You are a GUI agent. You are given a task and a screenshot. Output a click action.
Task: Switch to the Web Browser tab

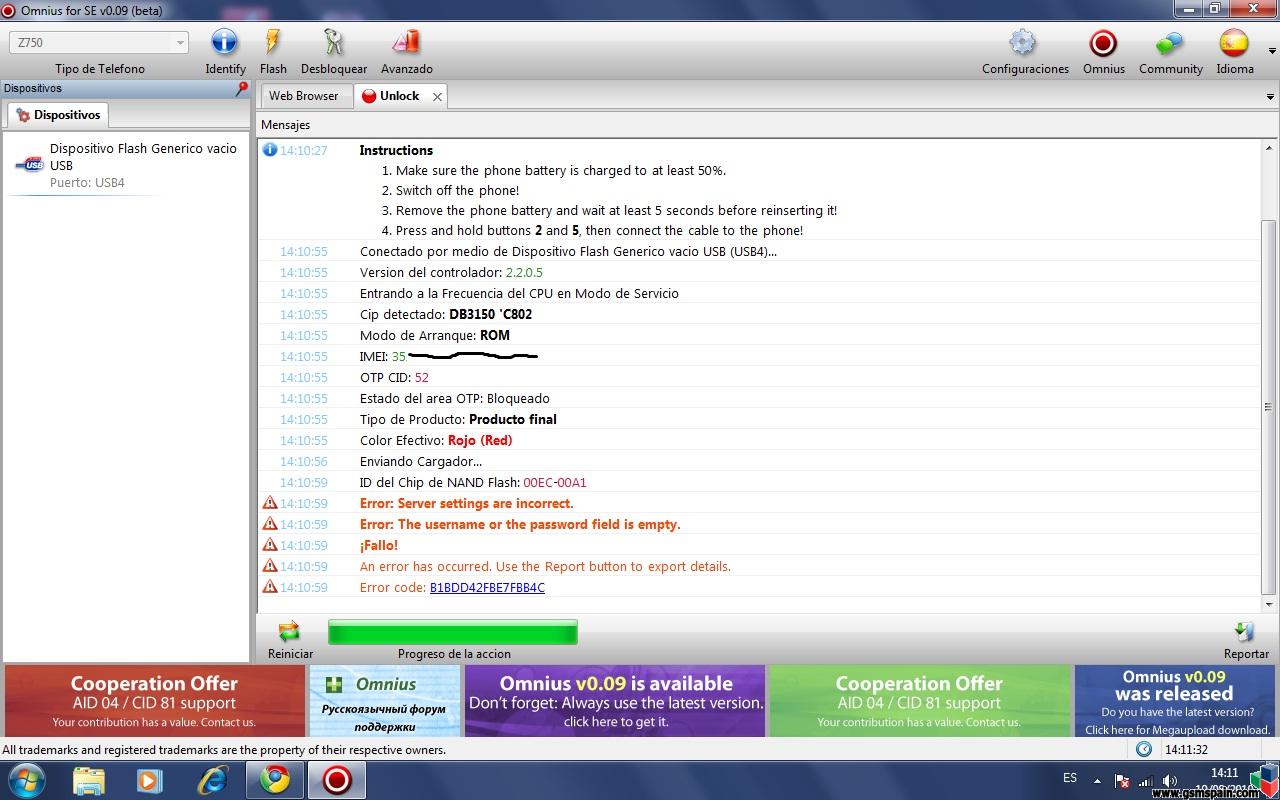pyautogui.click(x=303, y=96)
